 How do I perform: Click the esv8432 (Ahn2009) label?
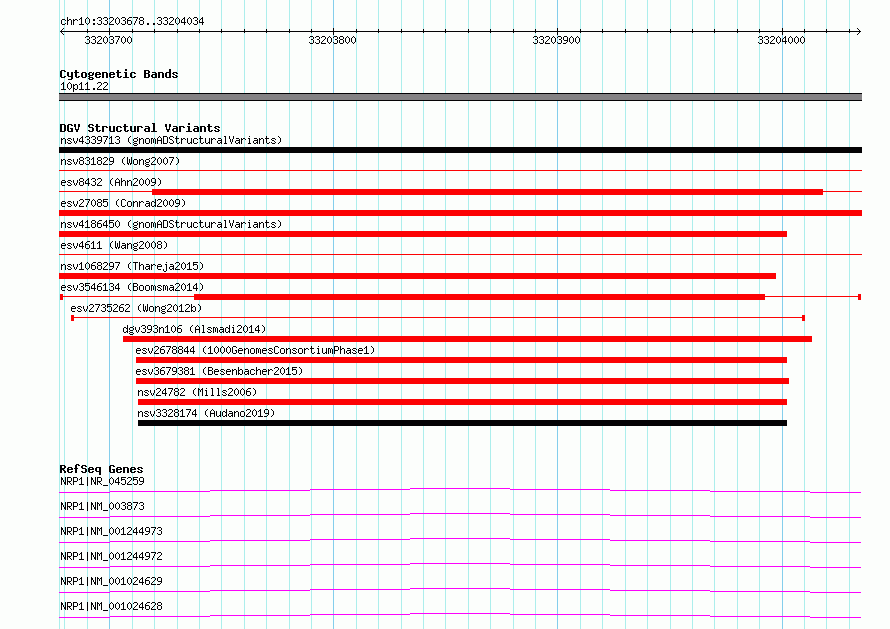(111, 182)
